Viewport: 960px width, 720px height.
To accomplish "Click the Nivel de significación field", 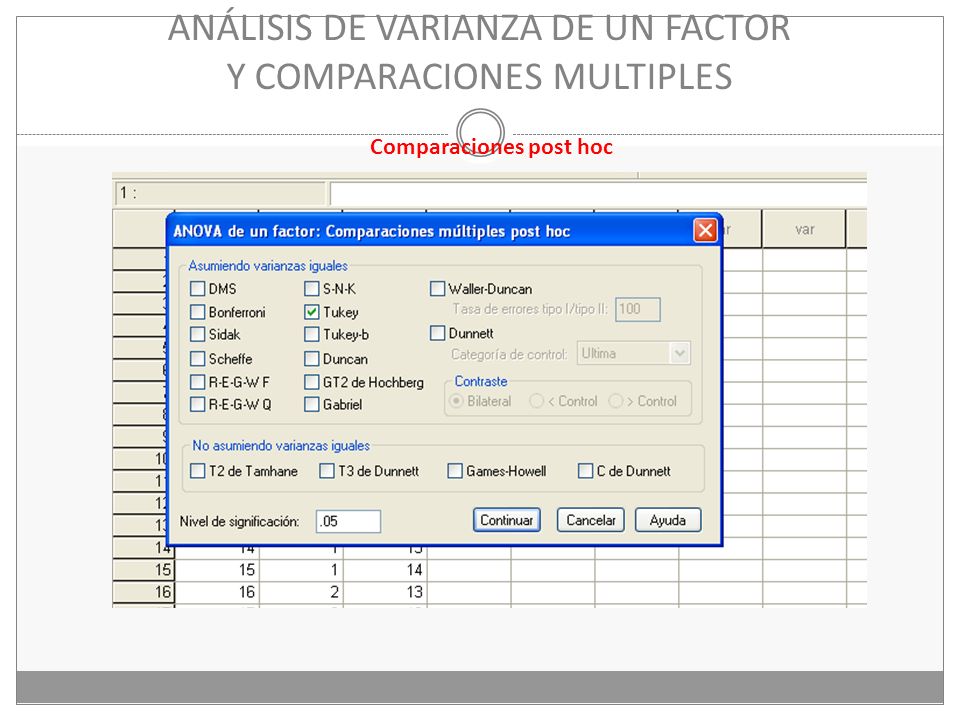I will coord(348,521).
